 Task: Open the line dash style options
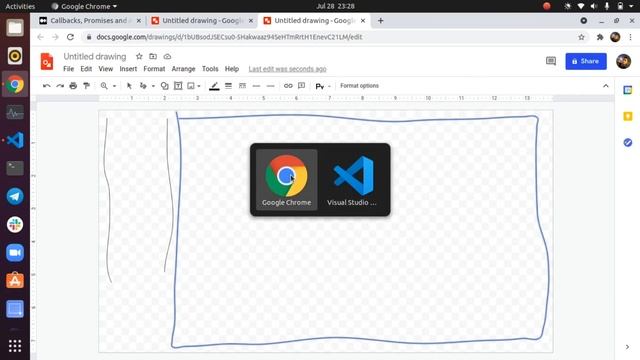242,86
